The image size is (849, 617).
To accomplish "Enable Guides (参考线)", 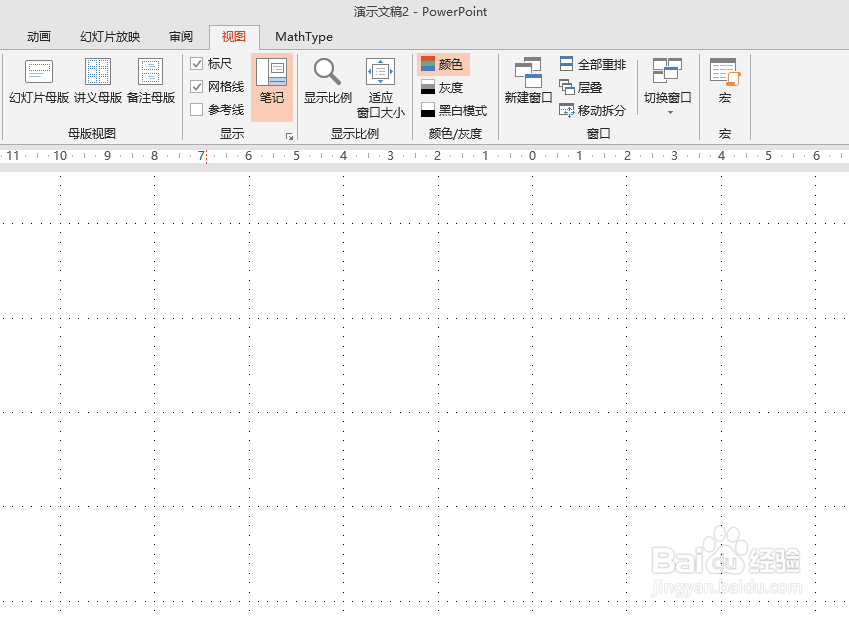I will 197,110.
